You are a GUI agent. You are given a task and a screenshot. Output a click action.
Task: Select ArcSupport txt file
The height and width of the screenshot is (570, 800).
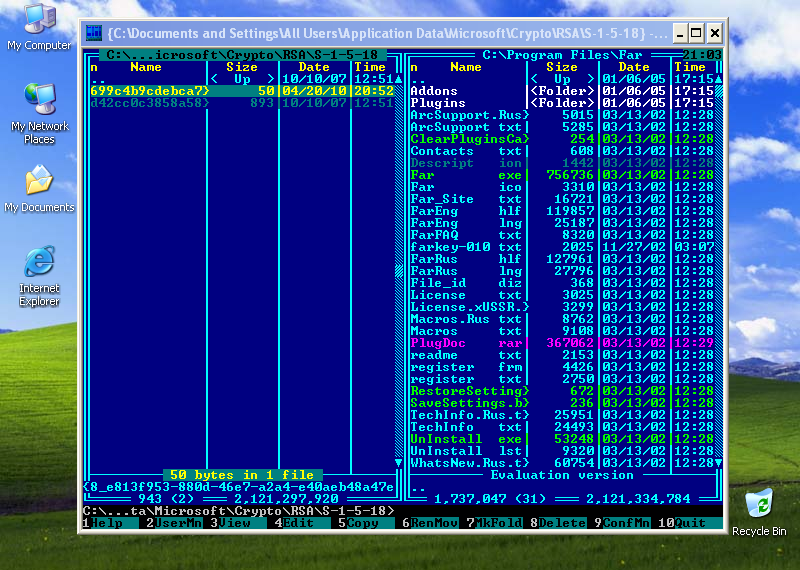(x=562, y=127)
